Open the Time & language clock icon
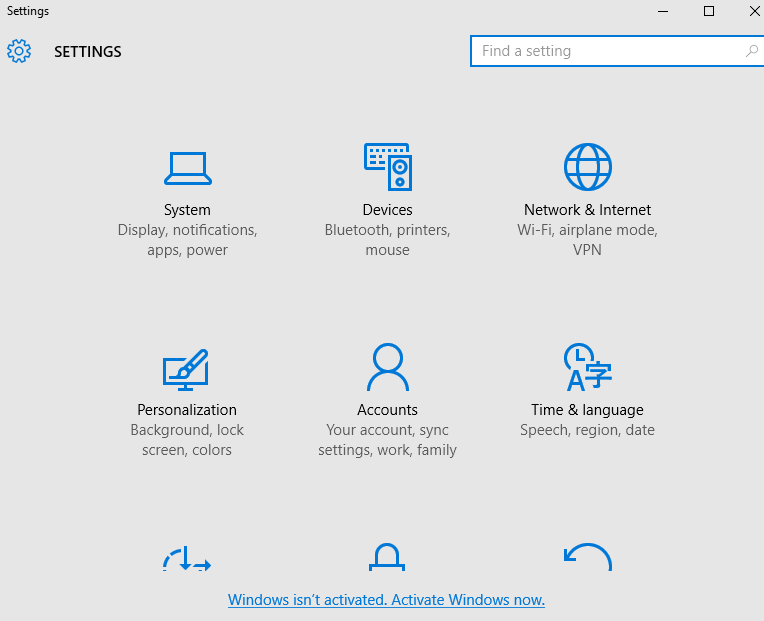764x621 pixels. pyautogui.click(x=588, y=367)
